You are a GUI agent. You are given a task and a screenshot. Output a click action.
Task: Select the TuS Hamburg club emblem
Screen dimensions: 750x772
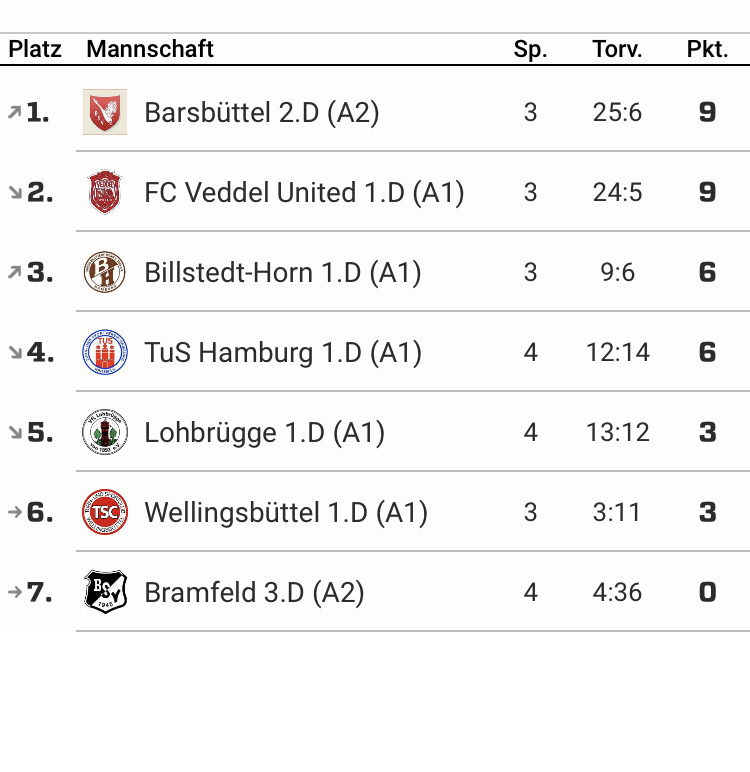pyautogui.click(x=105, y=352)
